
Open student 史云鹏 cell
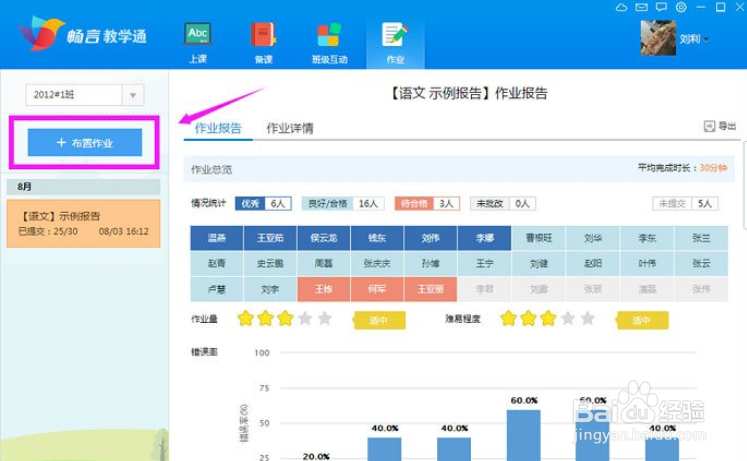click(x=270, y=263)
